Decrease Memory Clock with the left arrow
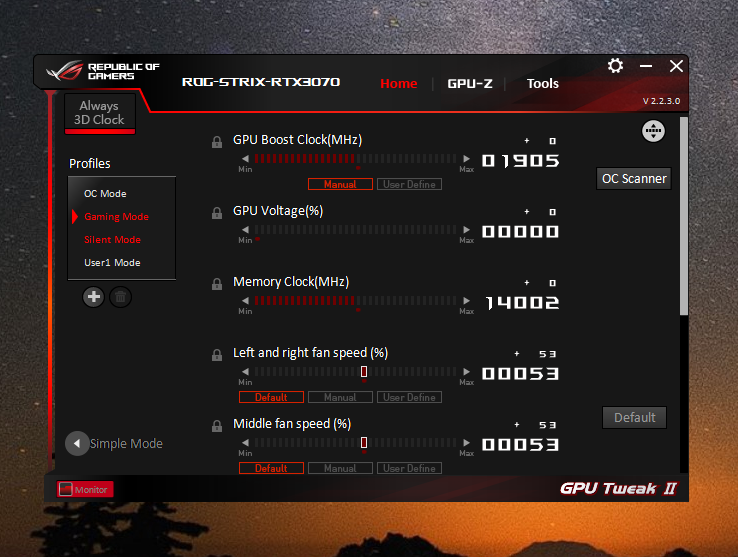Image resolution: width=738 pixels, height=557 pixels. tap(245, 300)
